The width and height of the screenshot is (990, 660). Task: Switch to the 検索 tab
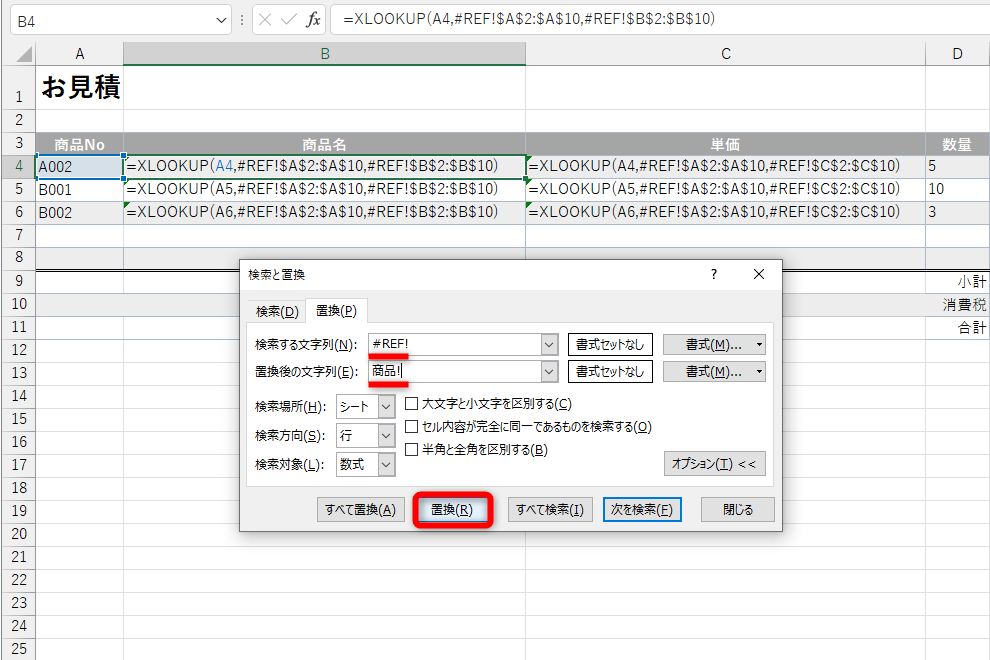pos(275,310)
